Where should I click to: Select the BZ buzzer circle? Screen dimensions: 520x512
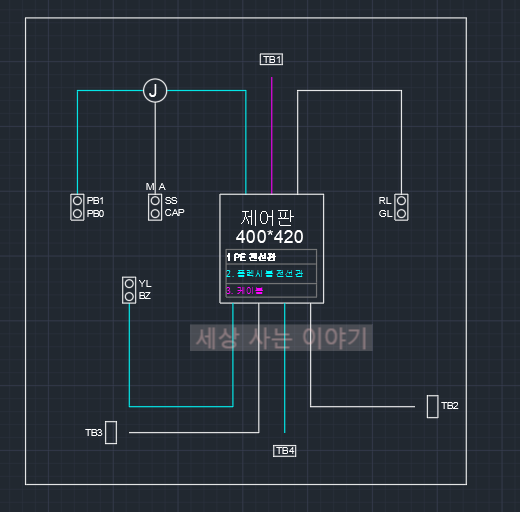click(129, 296)
